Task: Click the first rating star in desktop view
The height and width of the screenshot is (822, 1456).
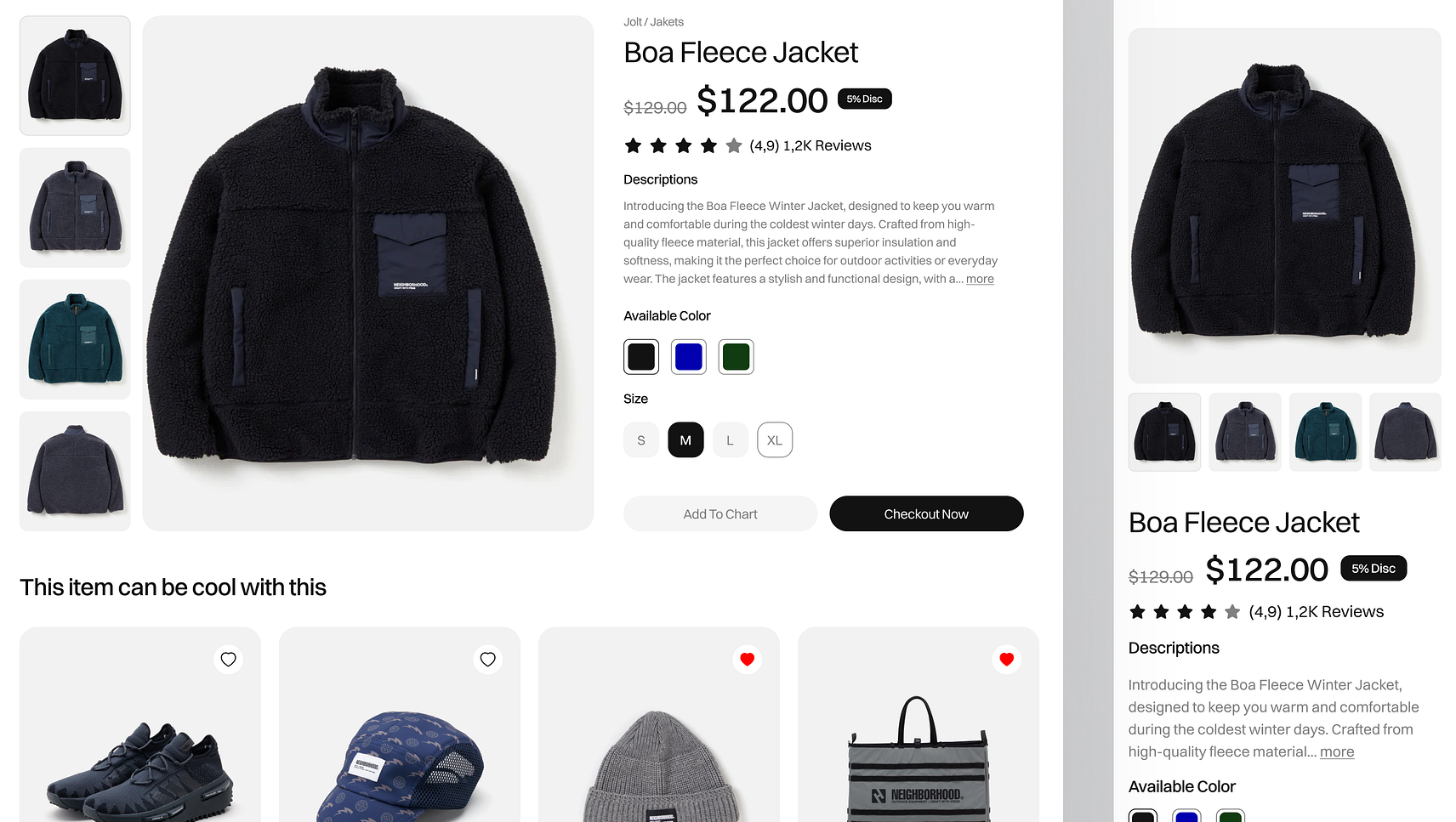Action: pos(633,146)
